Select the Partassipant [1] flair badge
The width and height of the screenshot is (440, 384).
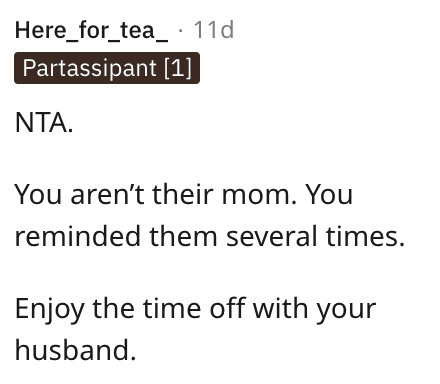click(x=107, y=68)
